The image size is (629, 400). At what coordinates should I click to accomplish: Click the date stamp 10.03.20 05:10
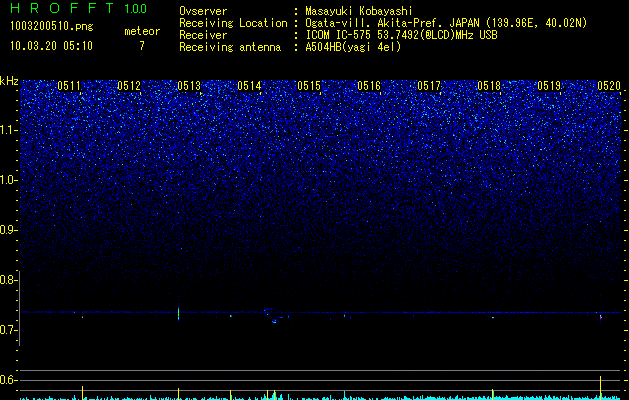[x=51, y=46]
